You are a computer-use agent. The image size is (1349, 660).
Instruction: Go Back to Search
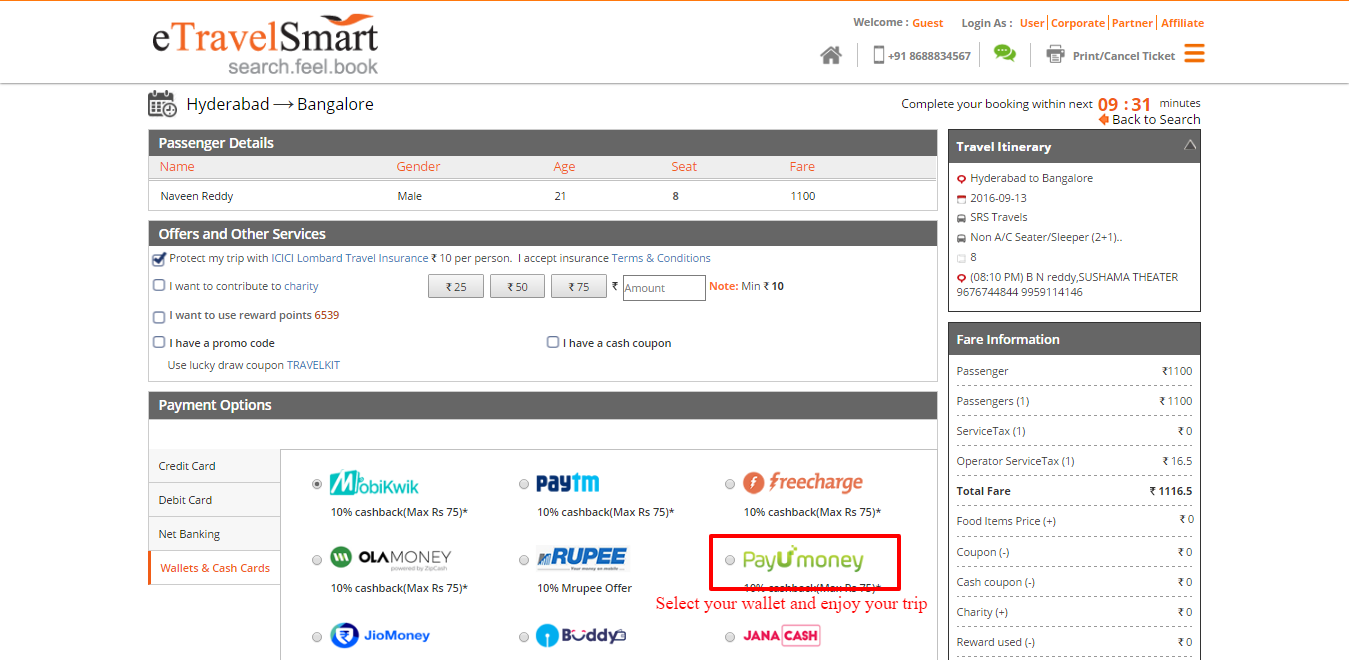tap(1156, 120)
